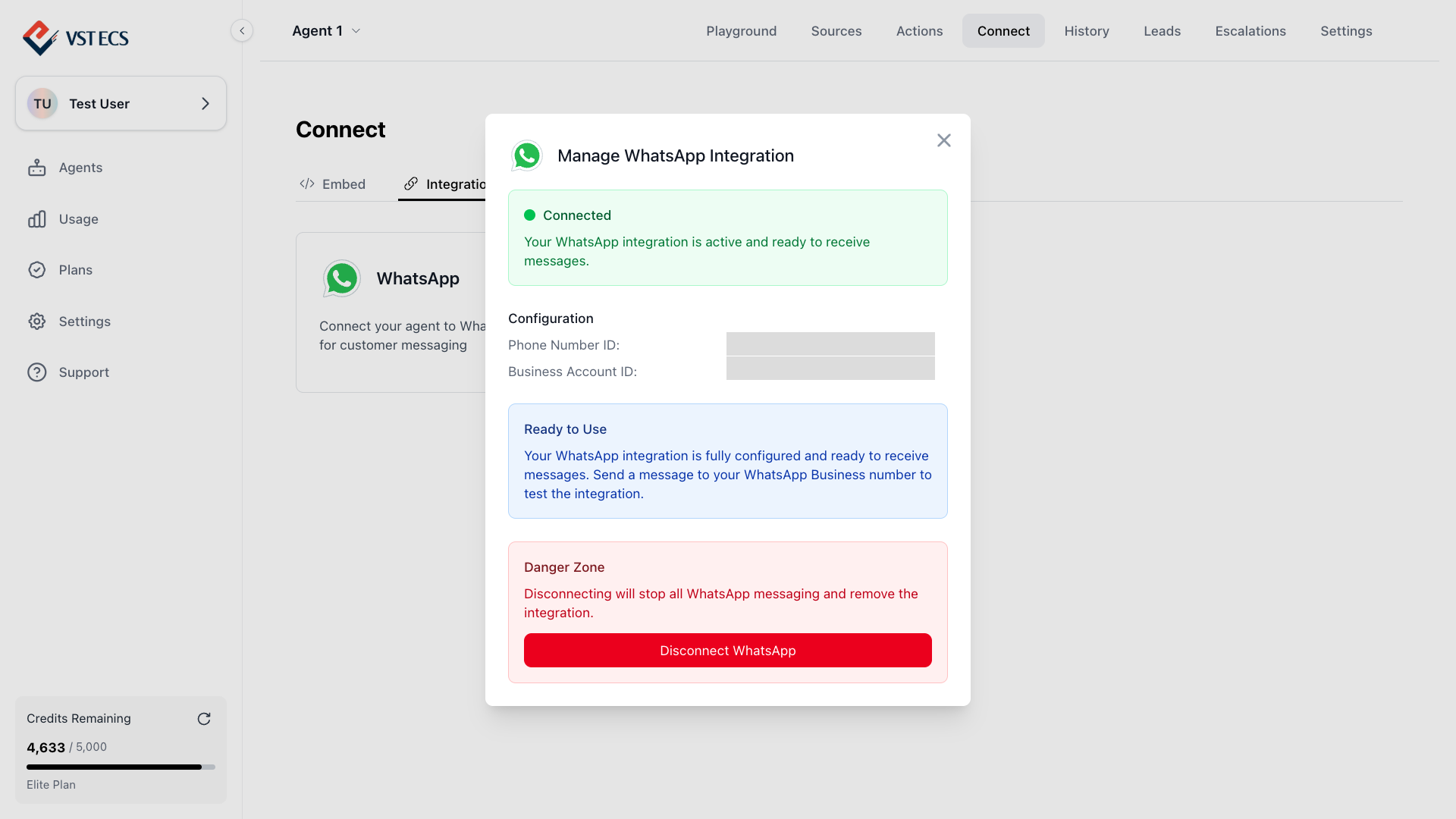Click the TU user avatar
1456x819 pixels.
[42, 104]
